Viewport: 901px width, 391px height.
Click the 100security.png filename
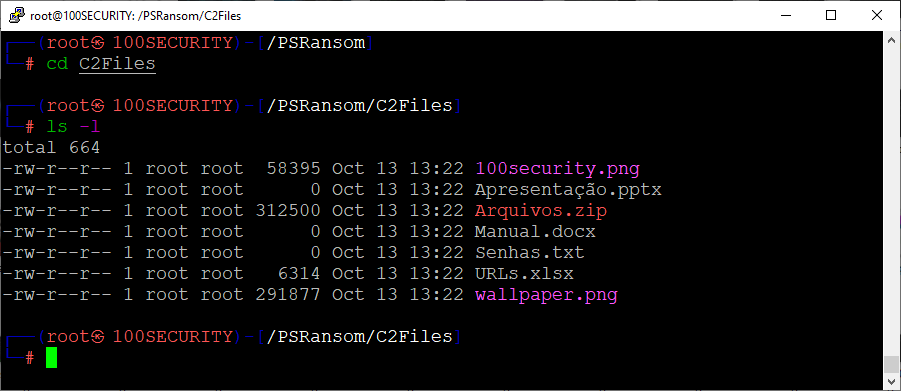[557, 169]
